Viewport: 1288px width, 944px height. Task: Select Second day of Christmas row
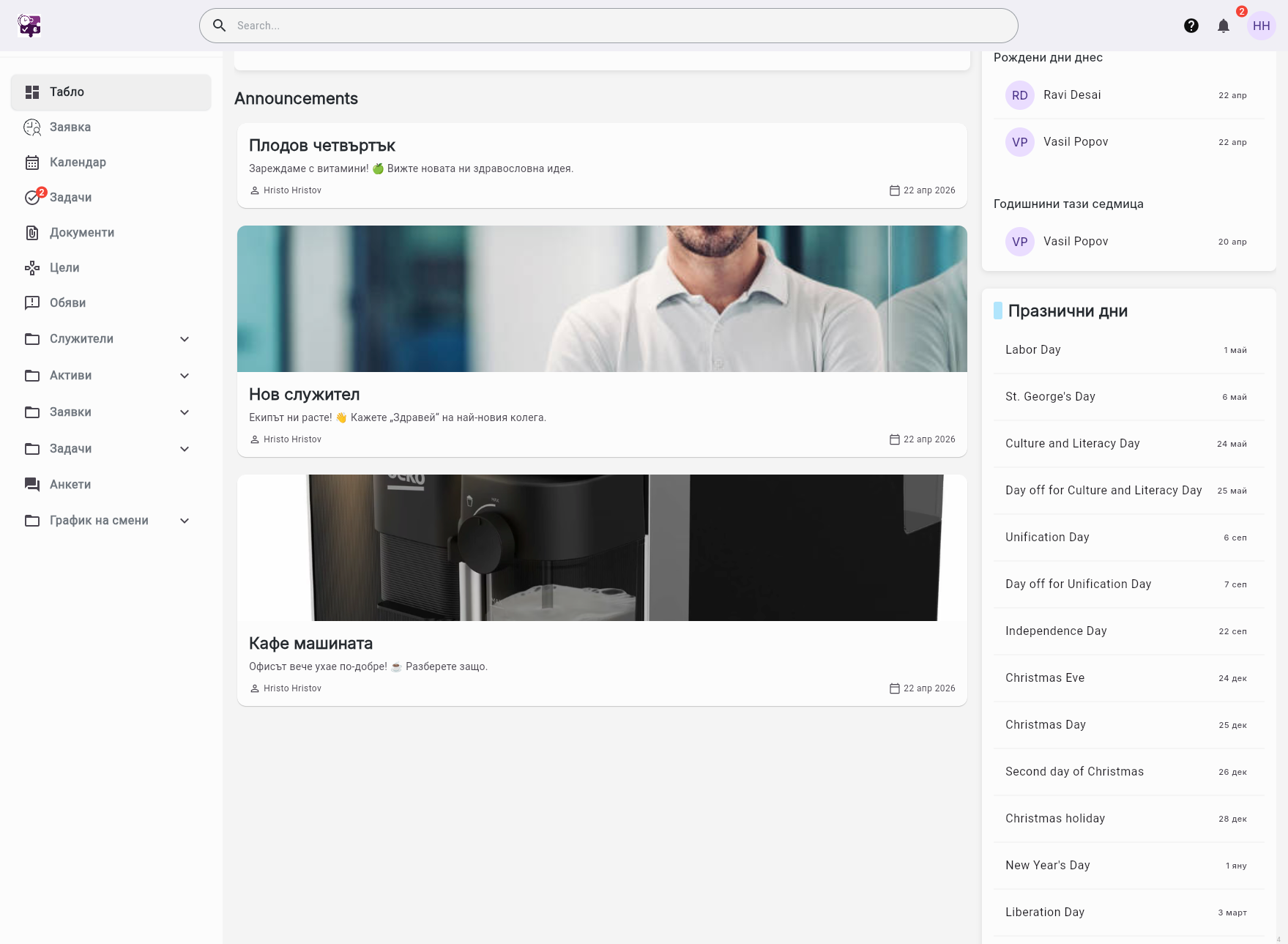pos(1128,772)
